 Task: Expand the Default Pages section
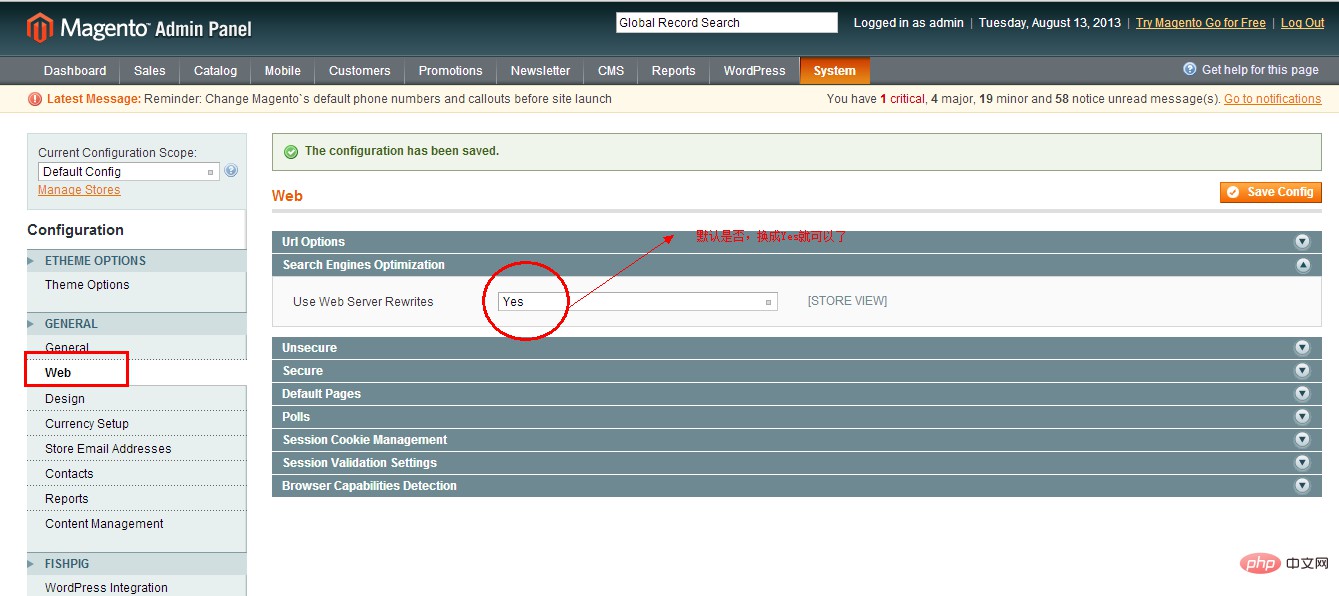click(x=797, y=394)
